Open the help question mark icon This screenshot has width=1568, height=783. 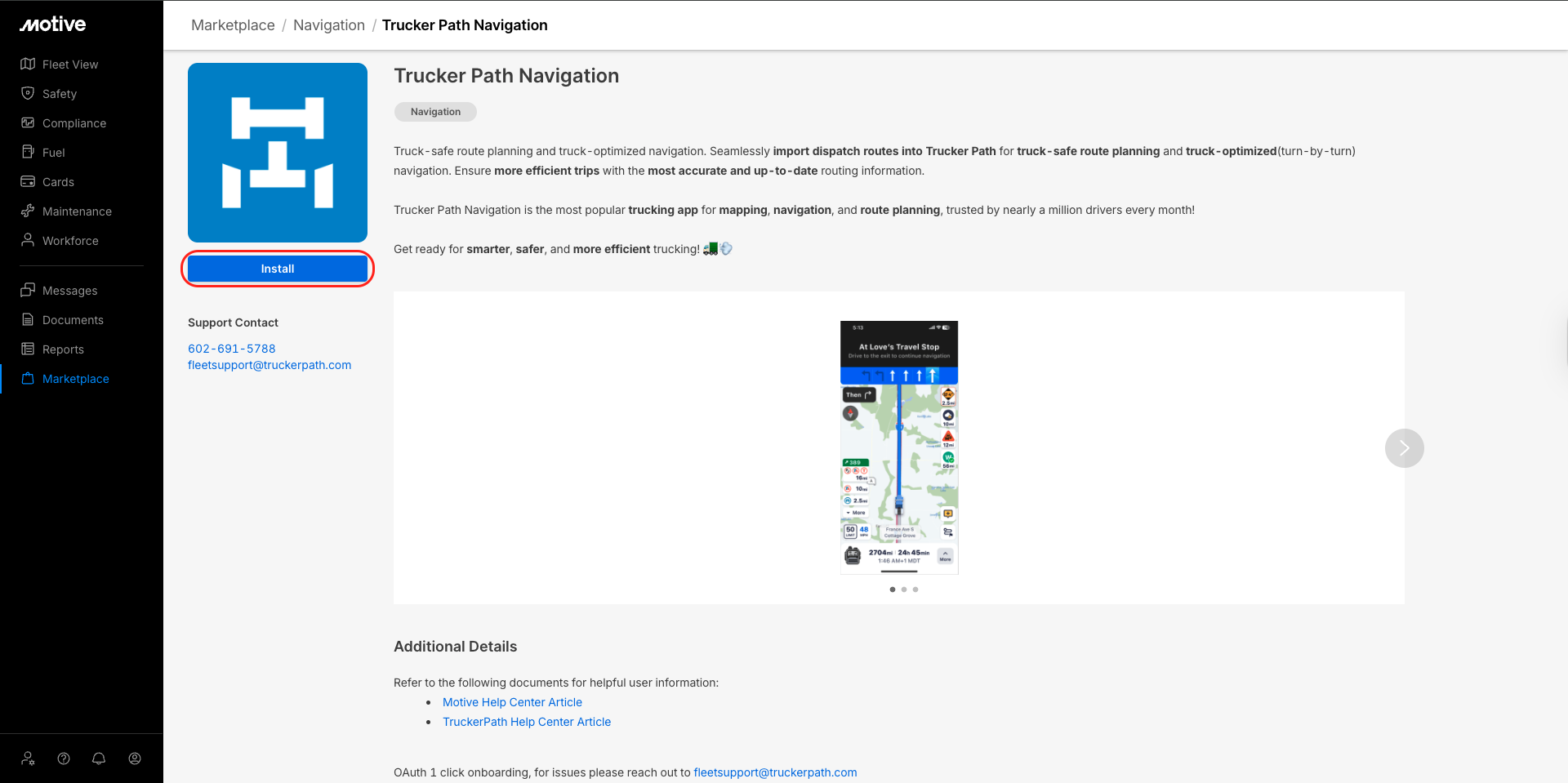click(x=64, y=759)
